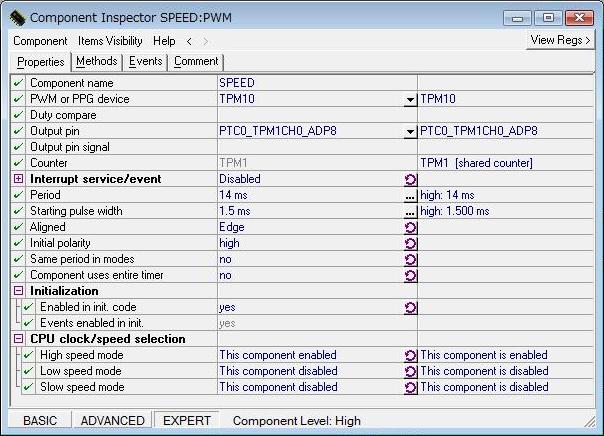Click cycle icon for Same period in modes

pyautogui.click(x=410, y=259)
